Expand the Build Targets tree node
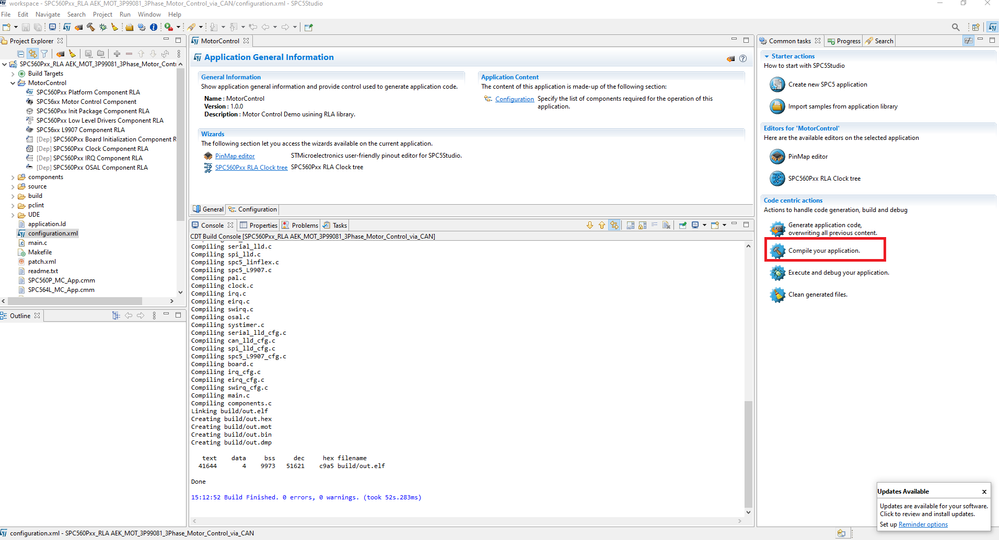999x540 pixels. [12, 74]
